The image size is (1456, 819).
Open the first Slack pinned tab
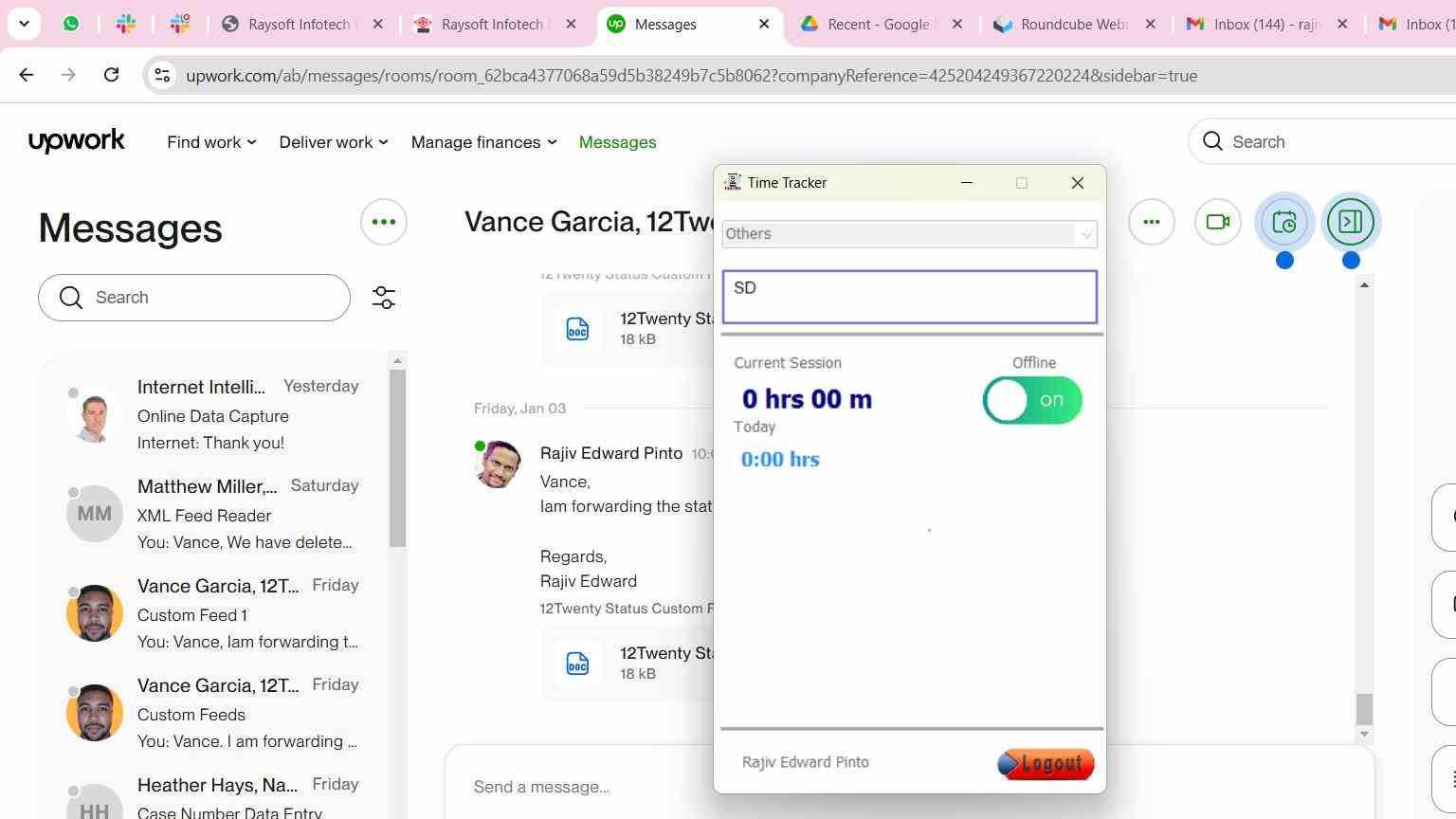click(125, 24)
